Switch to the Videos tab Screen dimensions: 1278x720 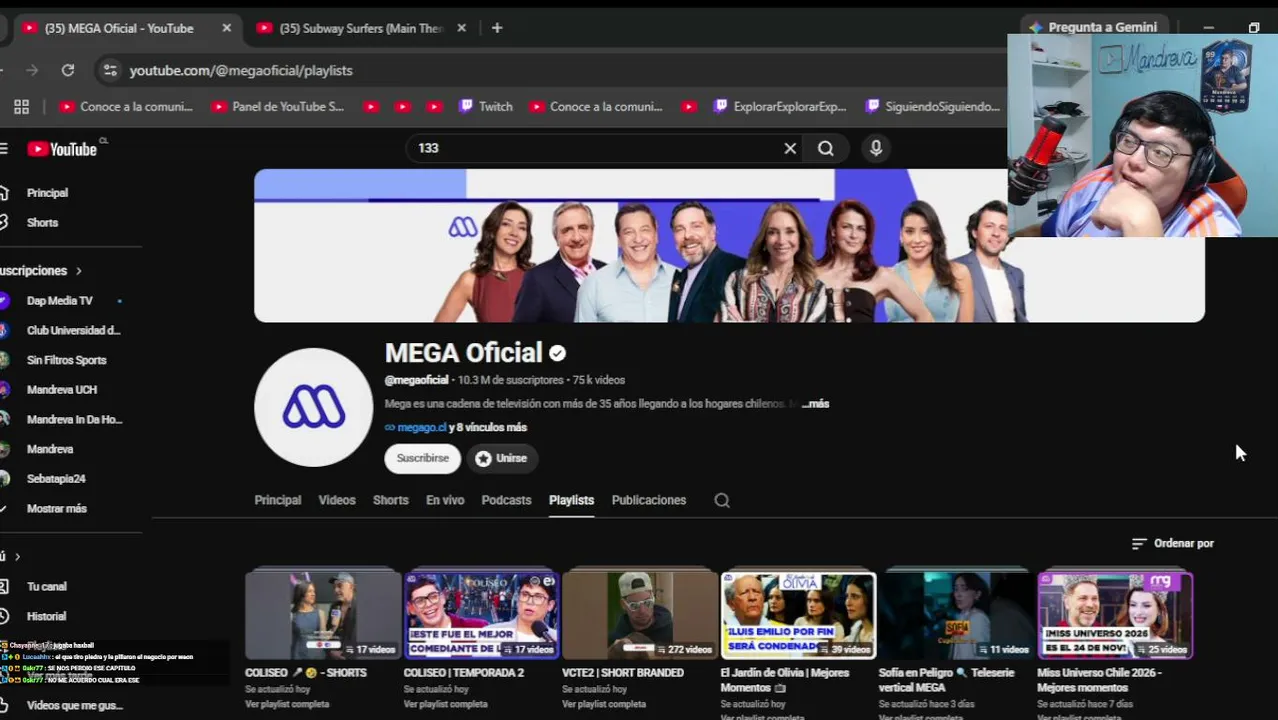[x=337, y=500]
